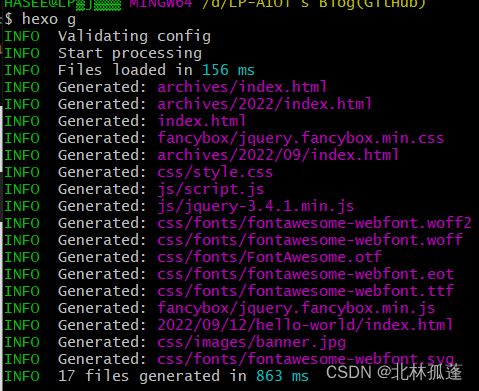Click the js/script.js path
This screenshot has height=391, width=479.
(x=211, y=189)
